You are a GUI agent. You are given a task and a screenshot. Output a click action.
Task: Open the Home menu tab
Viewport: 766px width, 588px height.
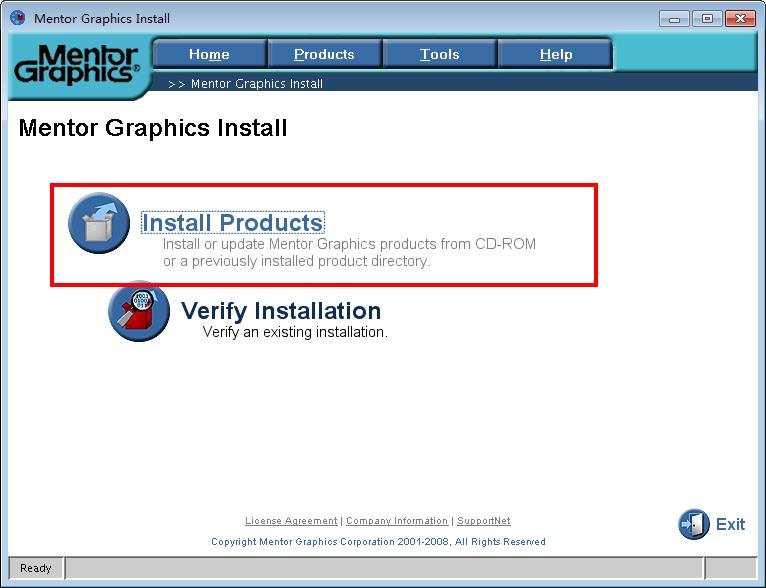[x=210, y=54]
